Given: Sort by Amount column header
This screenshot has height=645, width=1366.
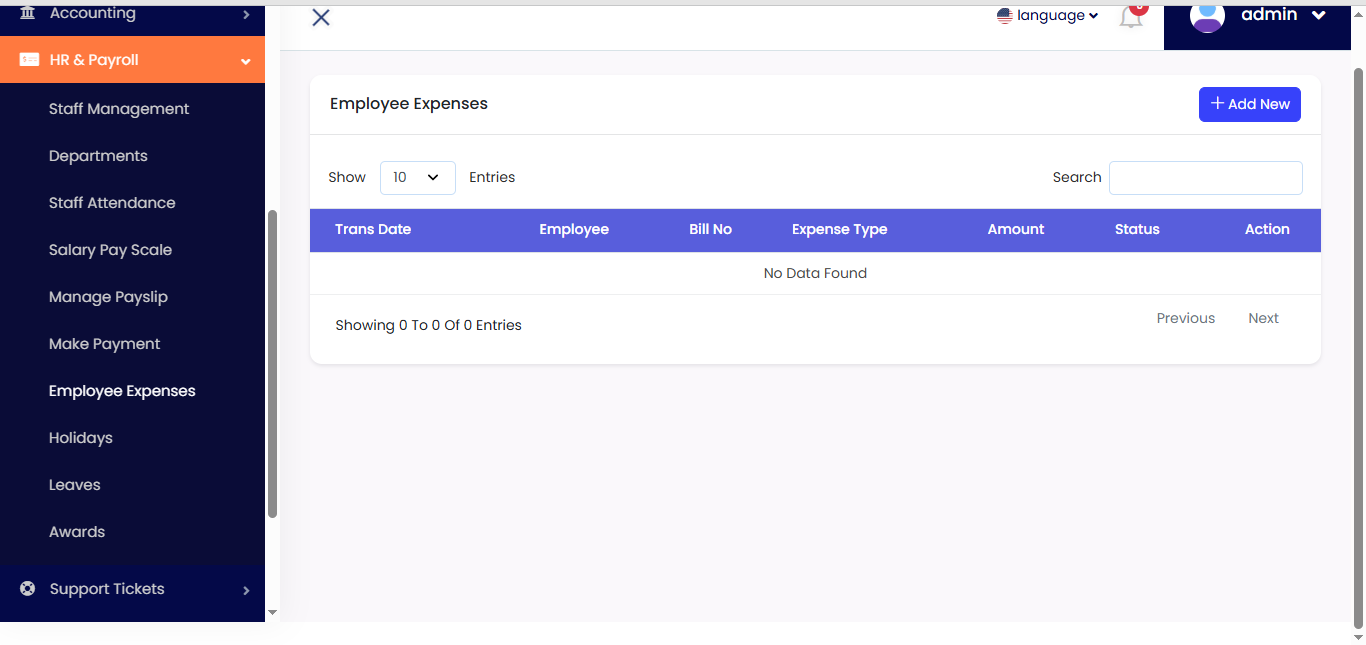Looking at the screenshot, I should [1016, 229].
